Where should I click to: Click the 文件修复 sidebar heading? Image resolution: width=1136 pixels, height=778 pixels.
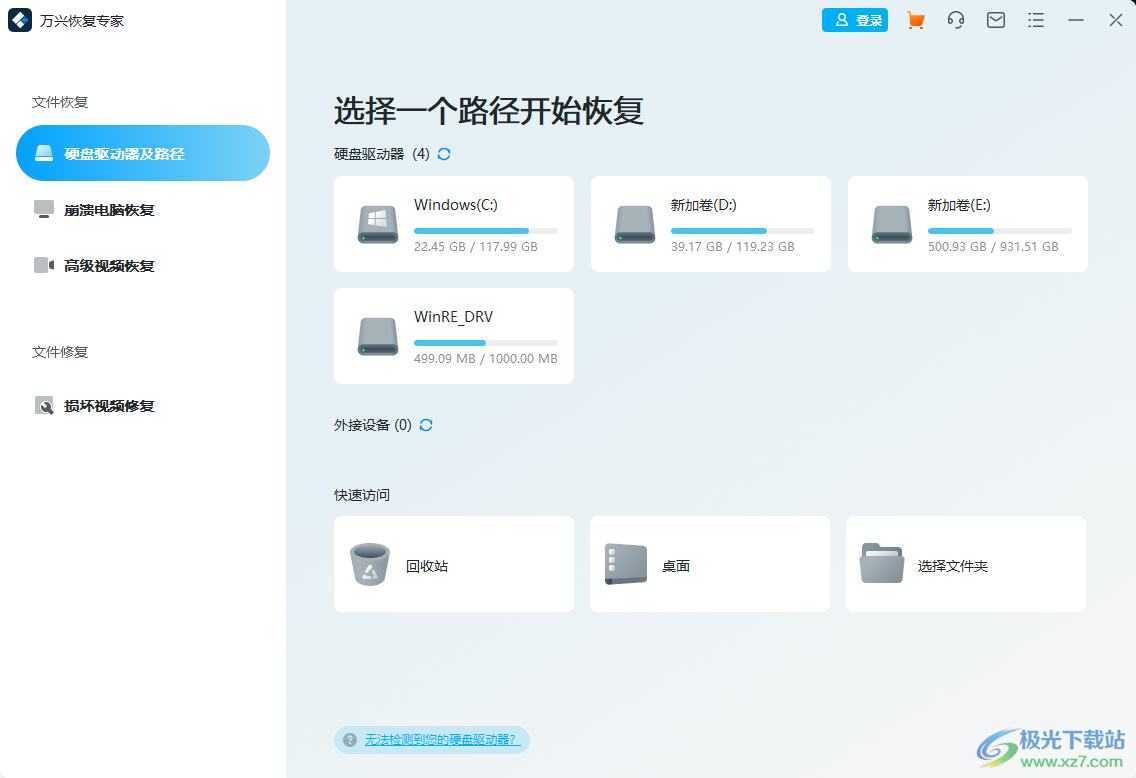(x=60, y=352)
